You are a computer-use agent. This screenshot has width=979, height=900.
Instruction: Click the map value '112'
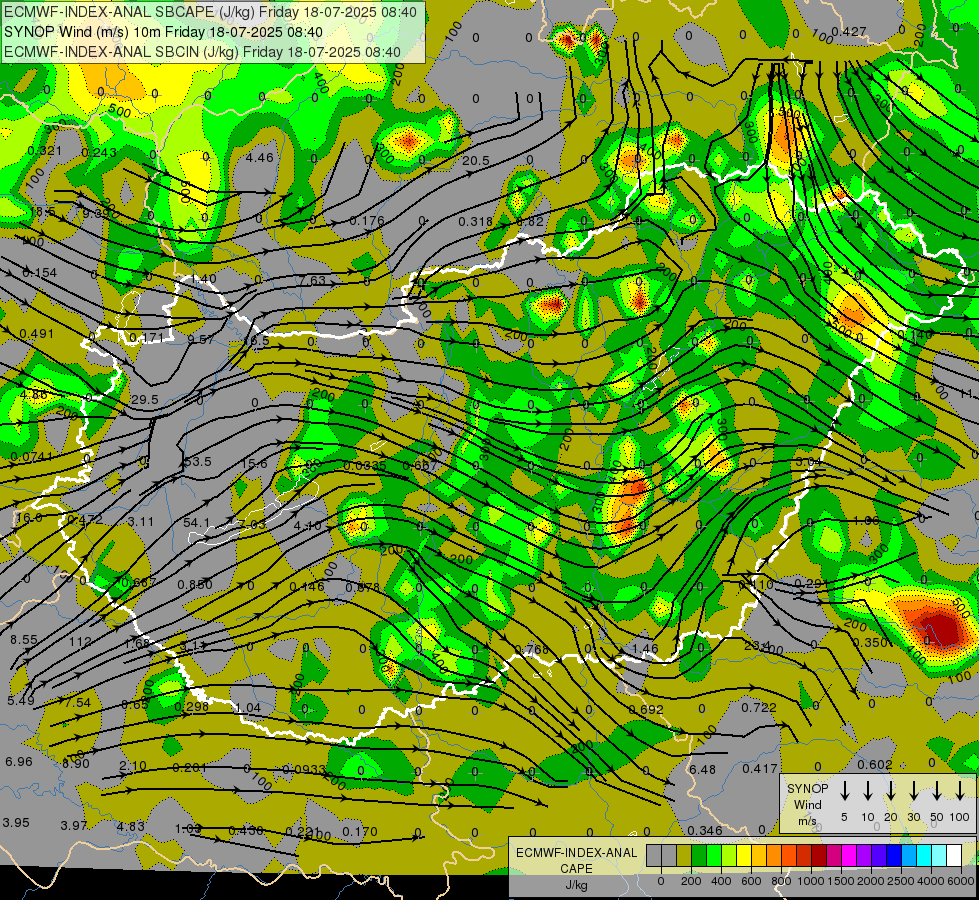pos(81,641)
